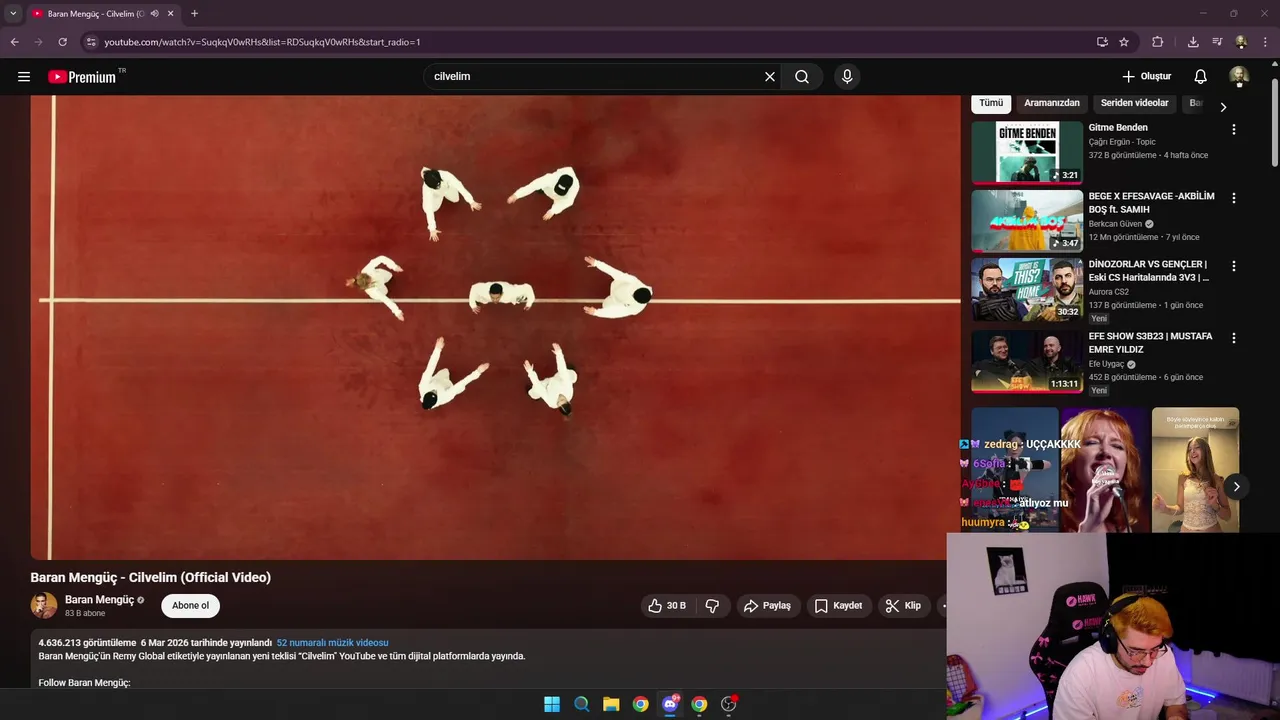Open media controls icon in toolbar

pos(1217,42)
